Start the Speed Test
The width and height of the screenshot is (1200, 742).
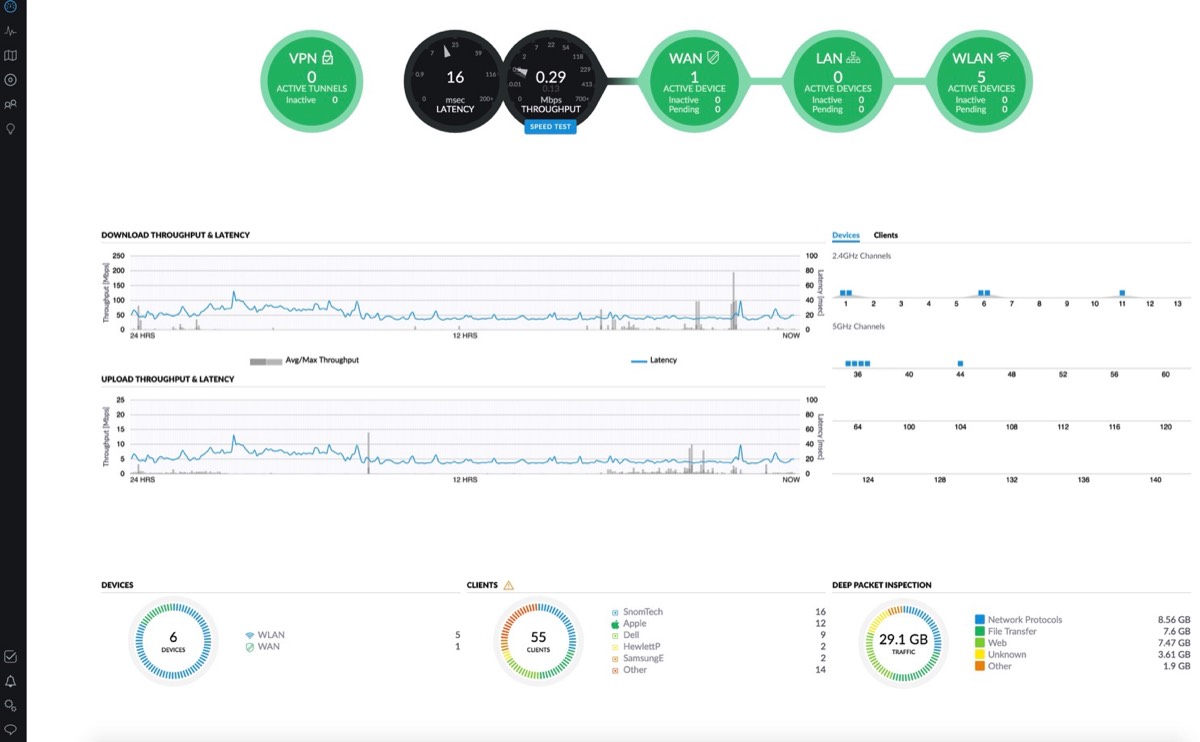pyautogui.click(x=550, y=127)
